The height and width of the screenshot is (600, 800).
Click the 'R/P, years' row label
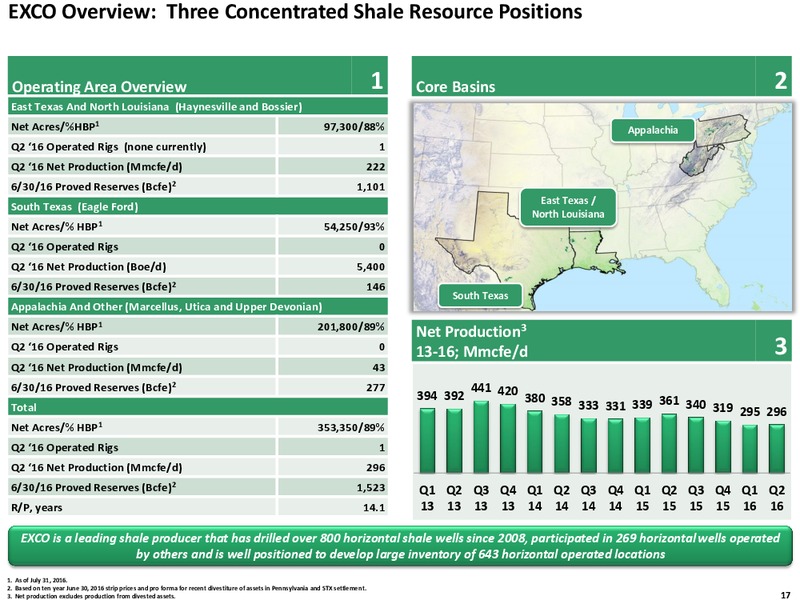[37, 508]
